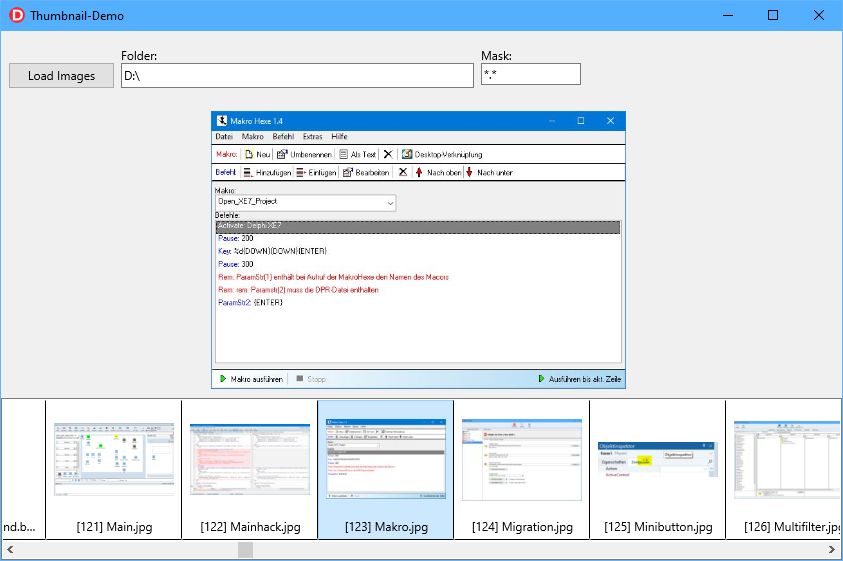Screen dimensions: 843x561
Task: Select the [126] Multifilter.jpg thumbnail
Action: (x=784, y=469)
